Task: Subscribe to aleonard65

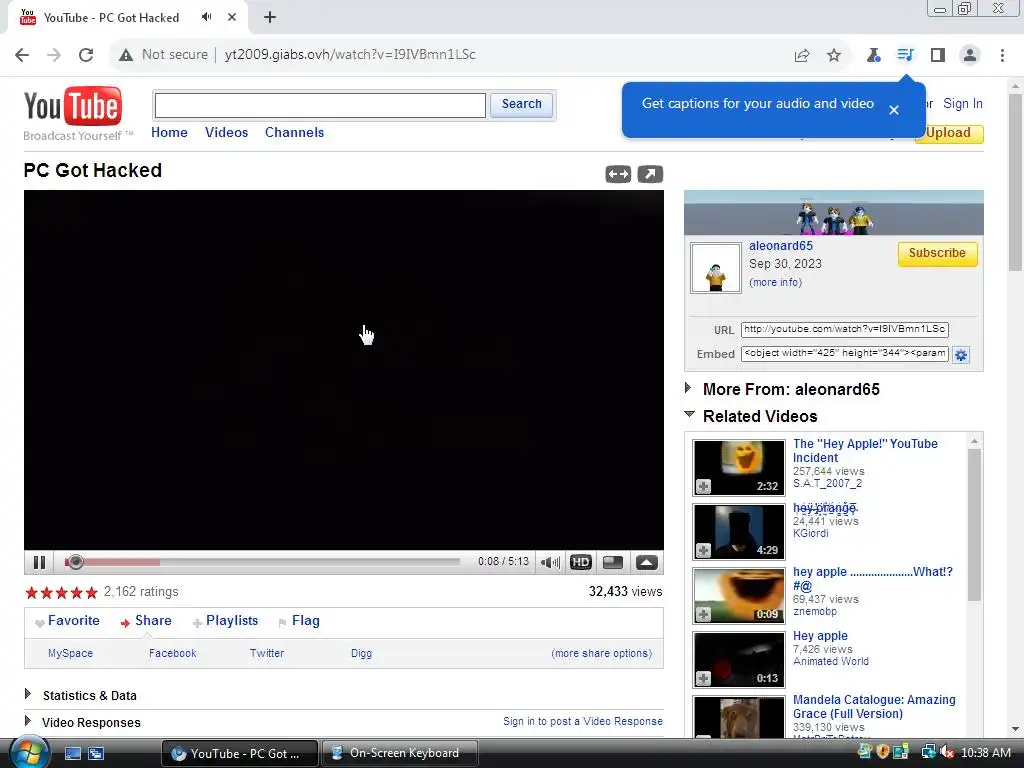Action: 937,253
